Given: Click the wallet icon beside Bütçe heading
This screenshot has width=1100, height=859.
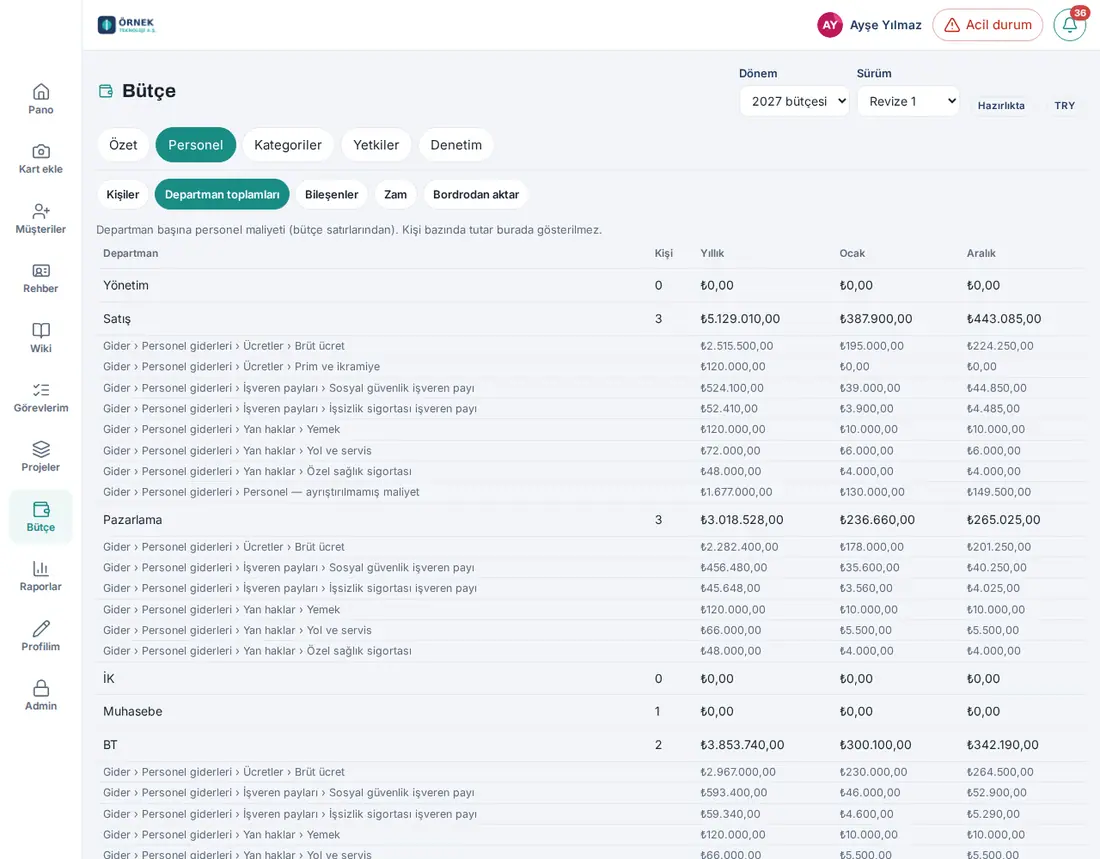Looking at the screenshot, I should coord(106,91).
